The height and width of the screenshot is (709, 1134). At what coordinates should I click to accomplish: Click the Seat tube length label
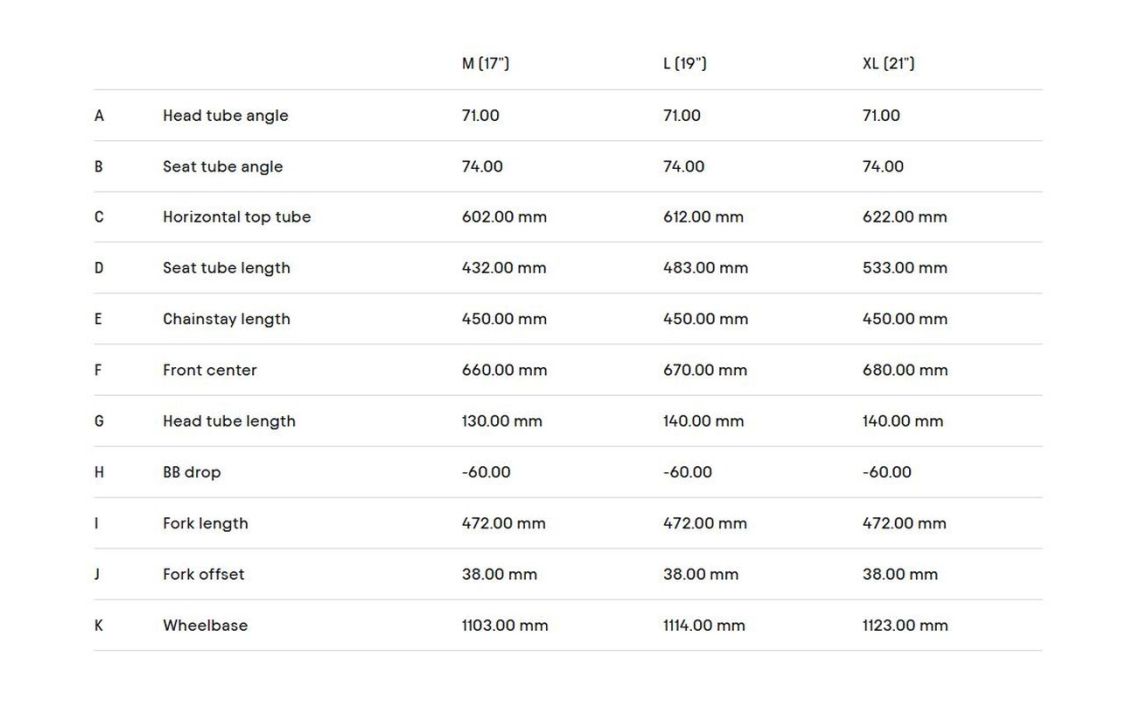(226, 268)
